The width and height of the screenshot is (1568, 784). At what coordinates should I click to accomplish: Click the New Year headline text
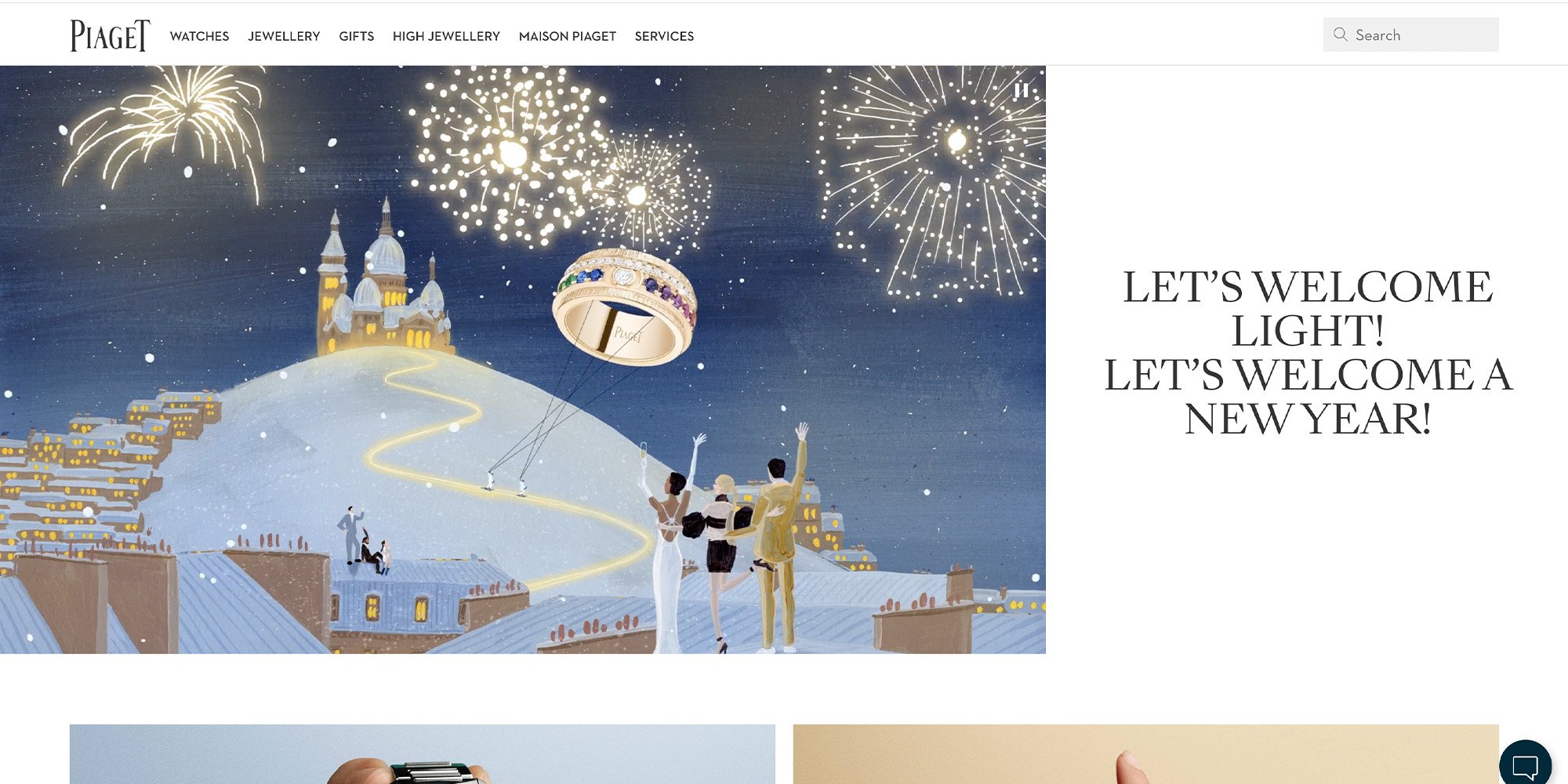coord(1308,353)
